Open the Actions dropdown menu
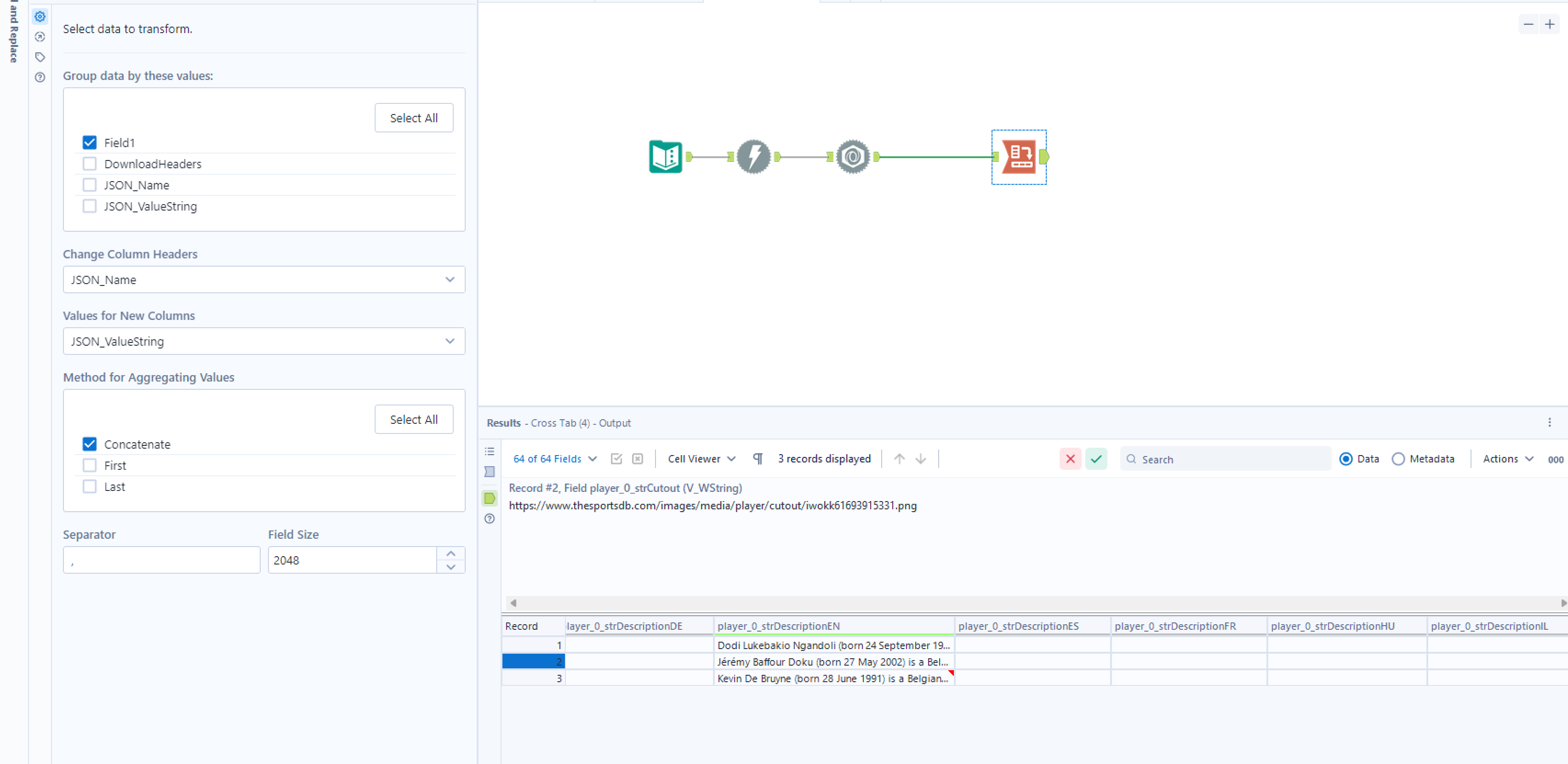This screenshot has height=764, width=1568. tap(1507, 459)
